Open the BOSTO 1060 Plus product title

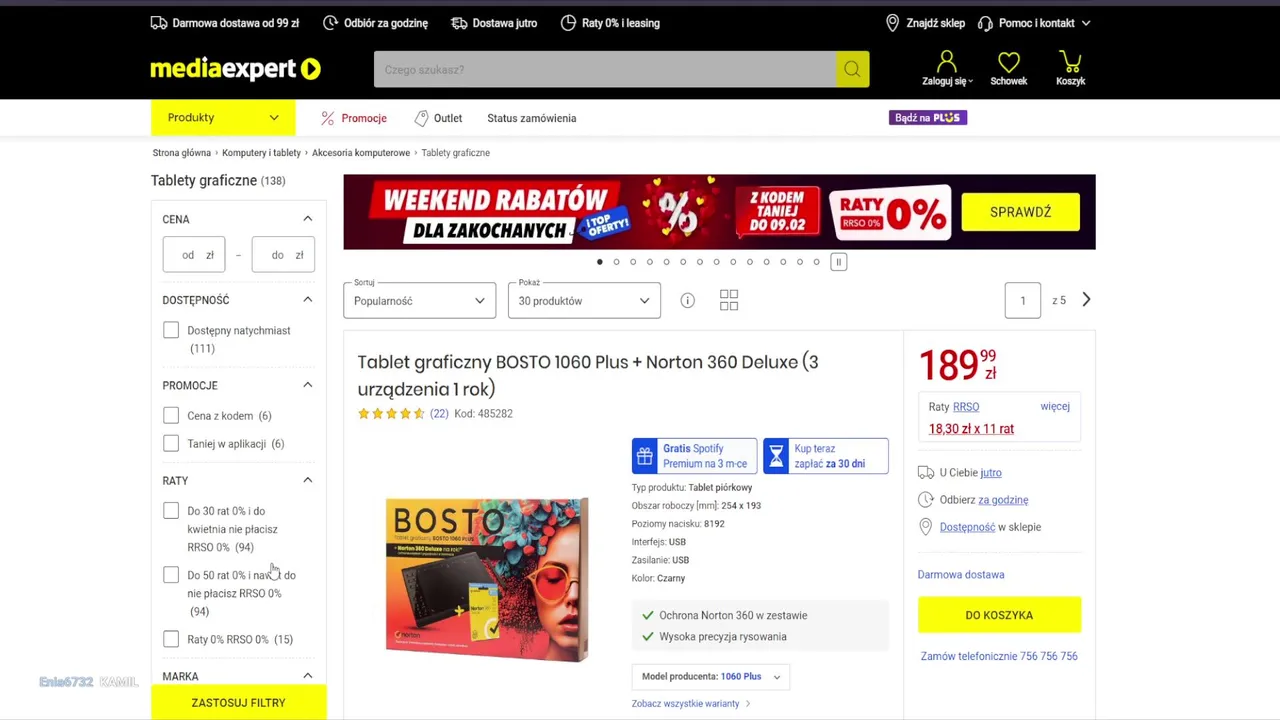(588, 375)
